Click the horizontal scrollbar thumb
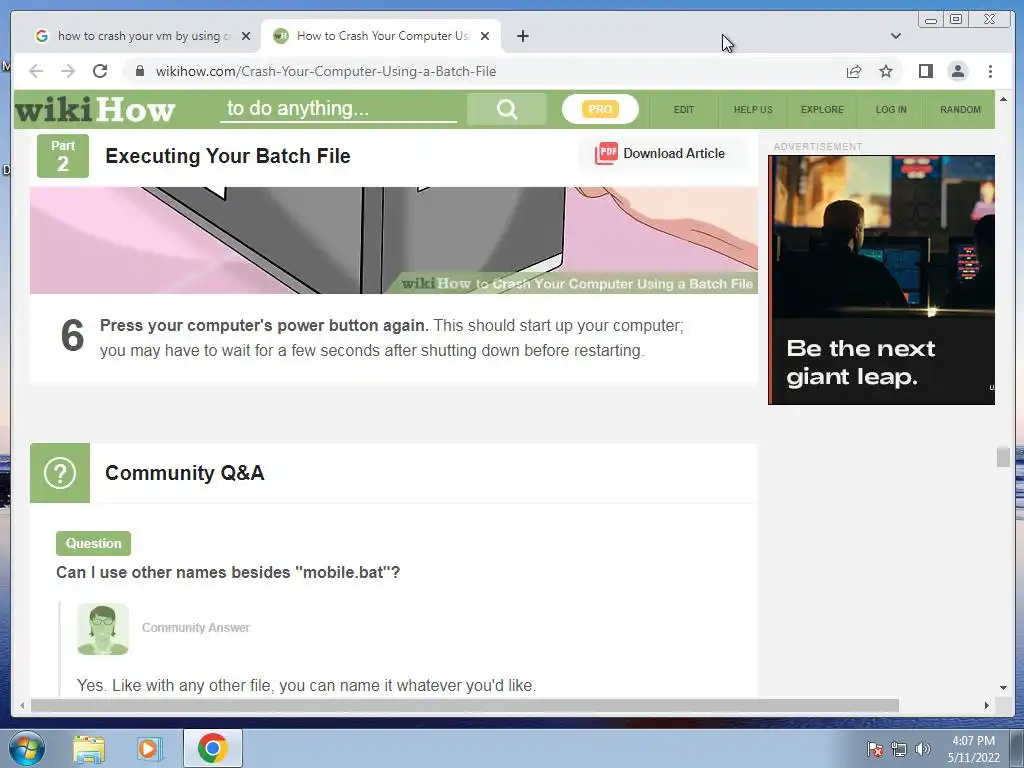This screenshot has width=1024, height=768. 465,705
